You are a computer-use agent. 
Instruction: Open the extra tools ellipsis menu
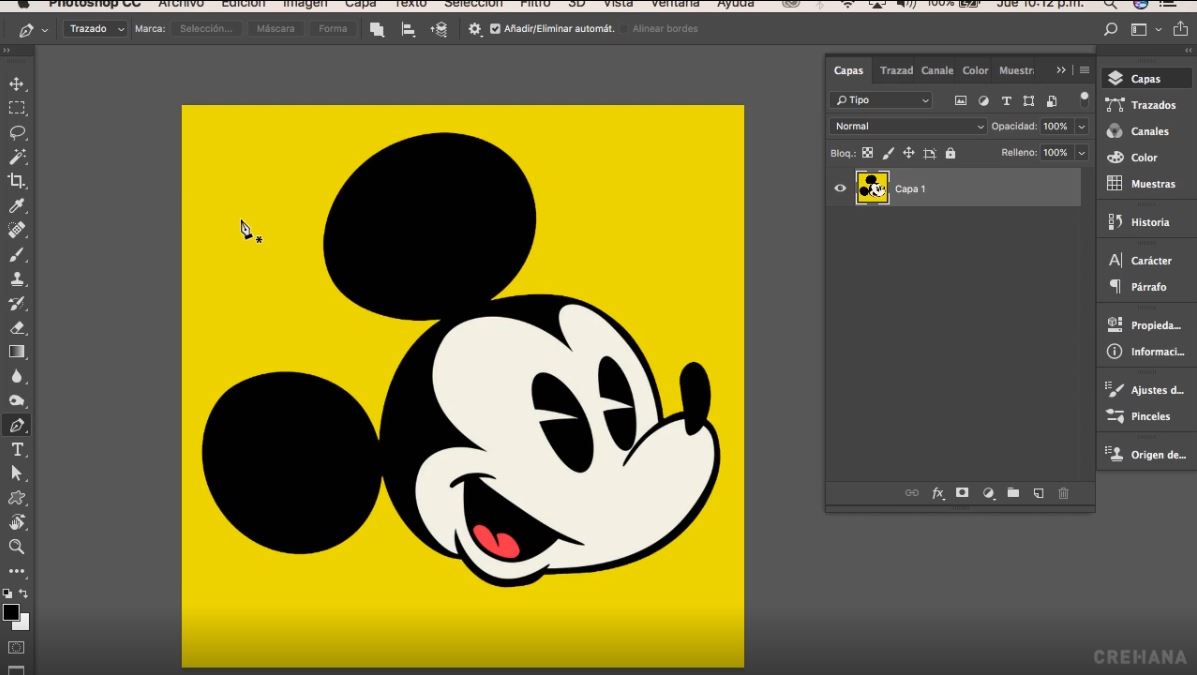(x=17, y=571)
